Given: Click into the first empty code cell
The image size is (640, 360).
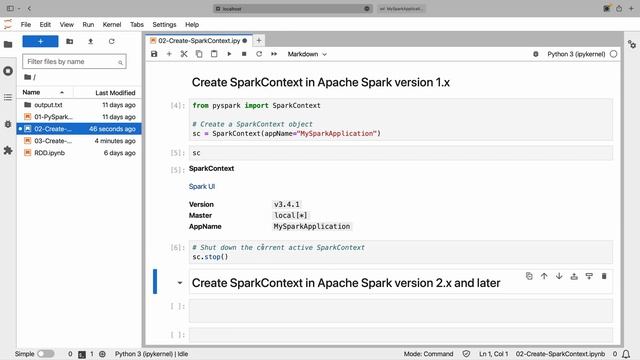Looking at the screenshot, I should (401, 311).
